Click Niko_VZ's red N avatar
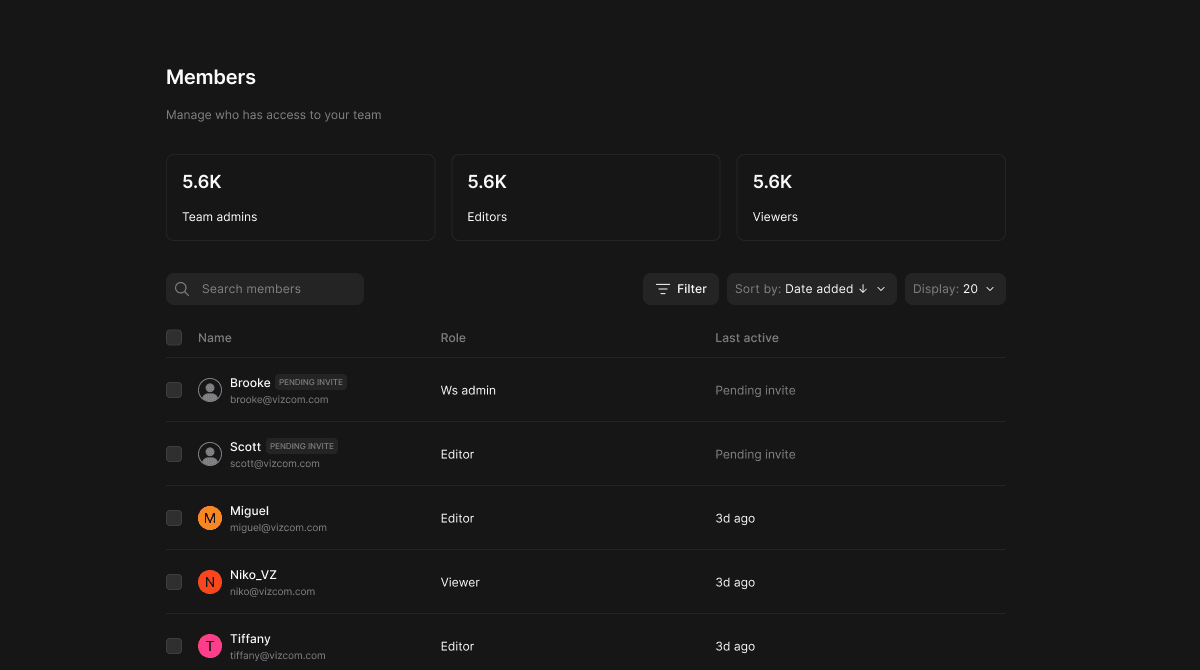 210,582
